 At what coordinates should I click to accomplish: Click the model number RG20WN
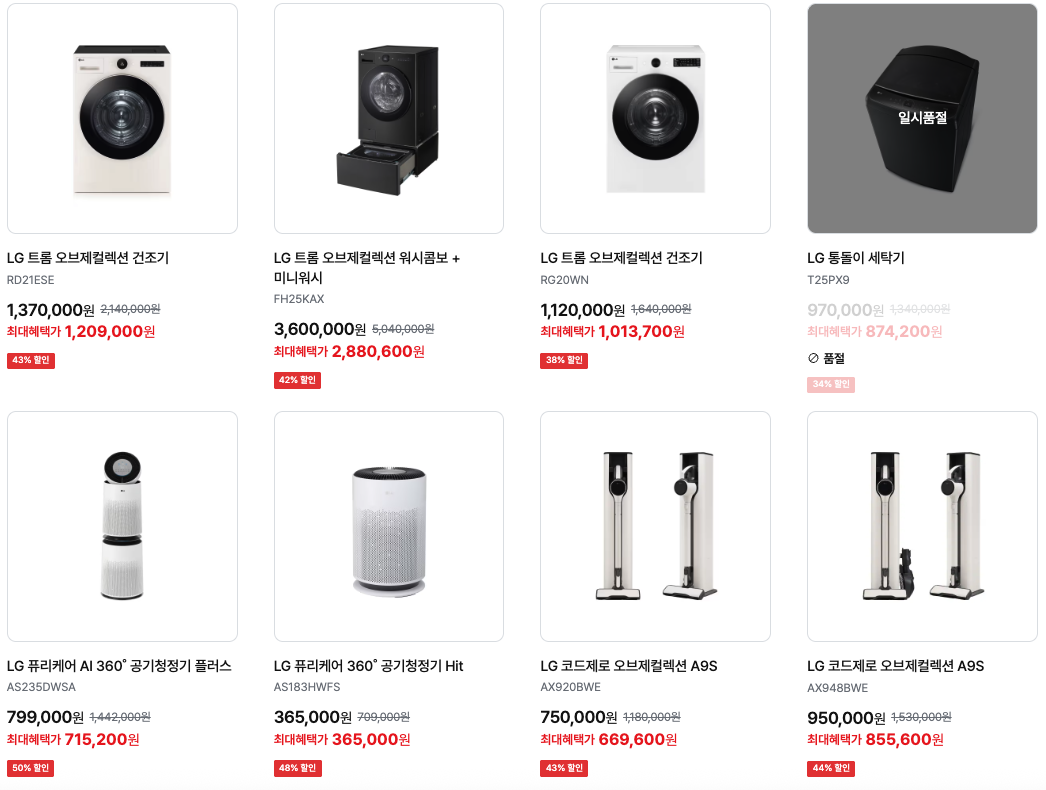click(564, 280)
